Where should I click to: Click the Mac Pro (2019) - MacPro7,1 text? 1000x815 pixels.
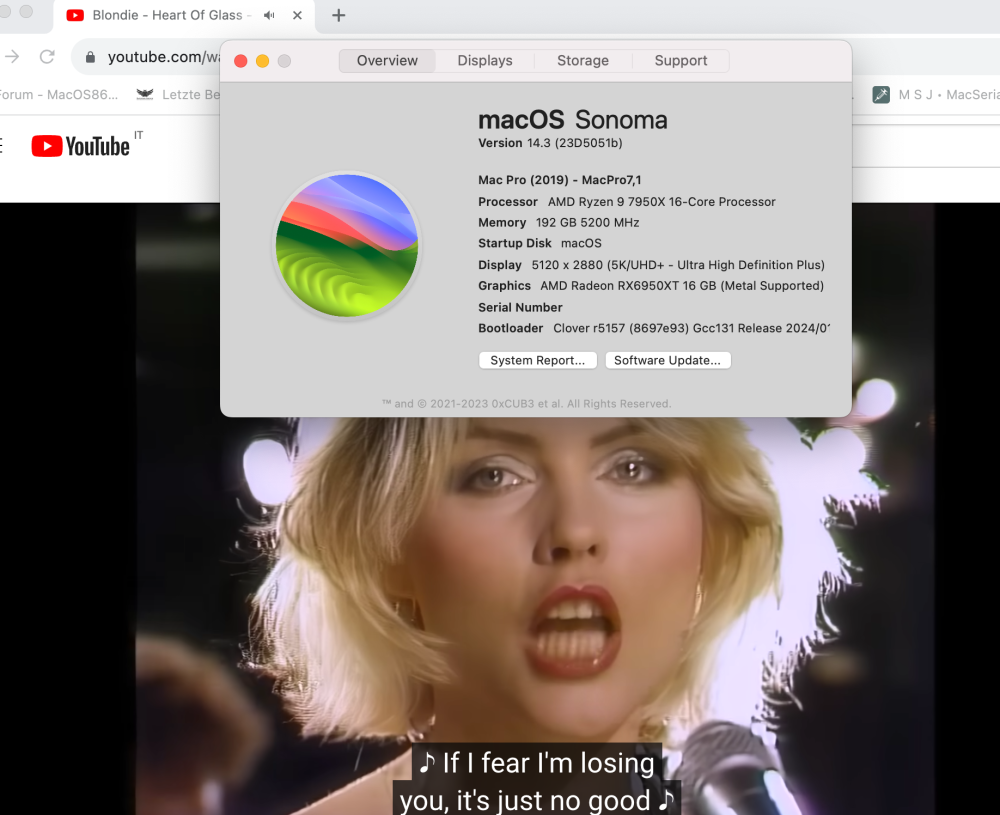tap(560, 180)
